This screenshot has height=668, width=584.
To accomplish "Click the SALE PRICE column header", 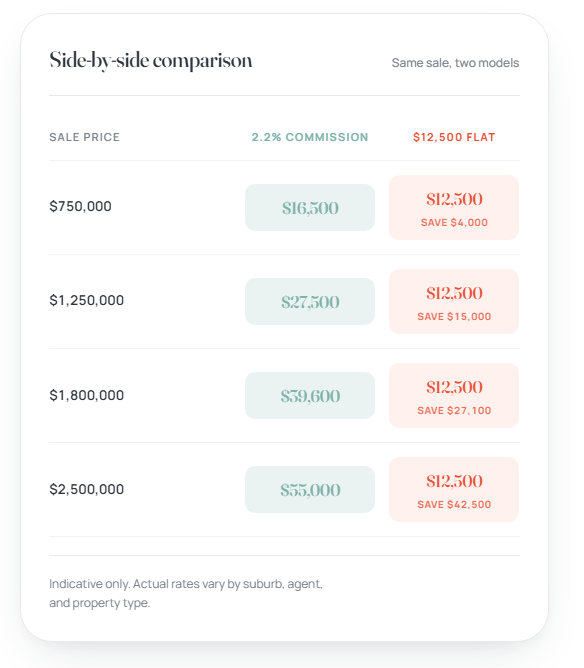I will (x=84, y=137).
